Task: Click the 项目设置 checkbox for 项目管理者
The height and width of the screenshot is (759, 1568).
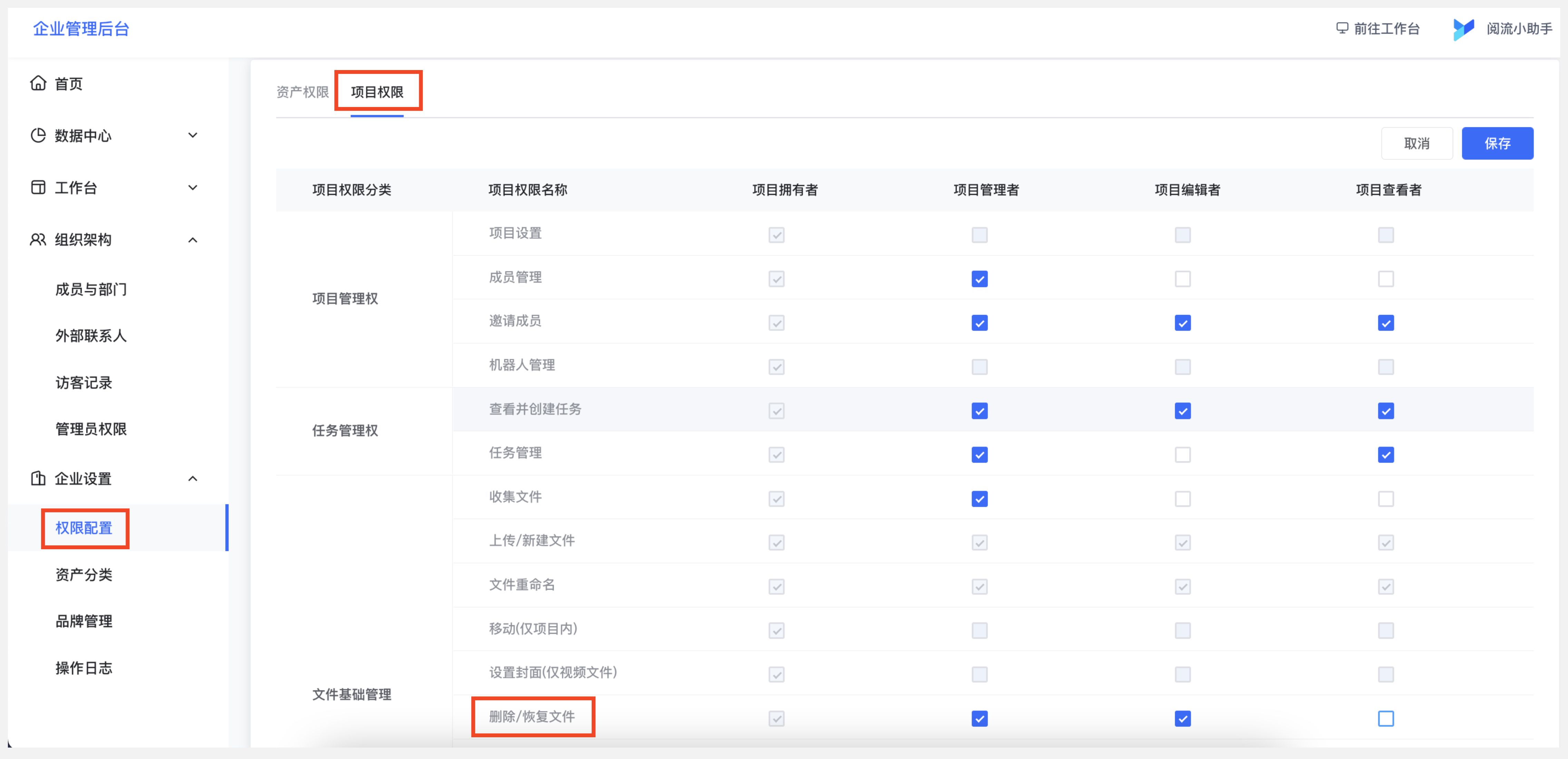Action: 979,235
